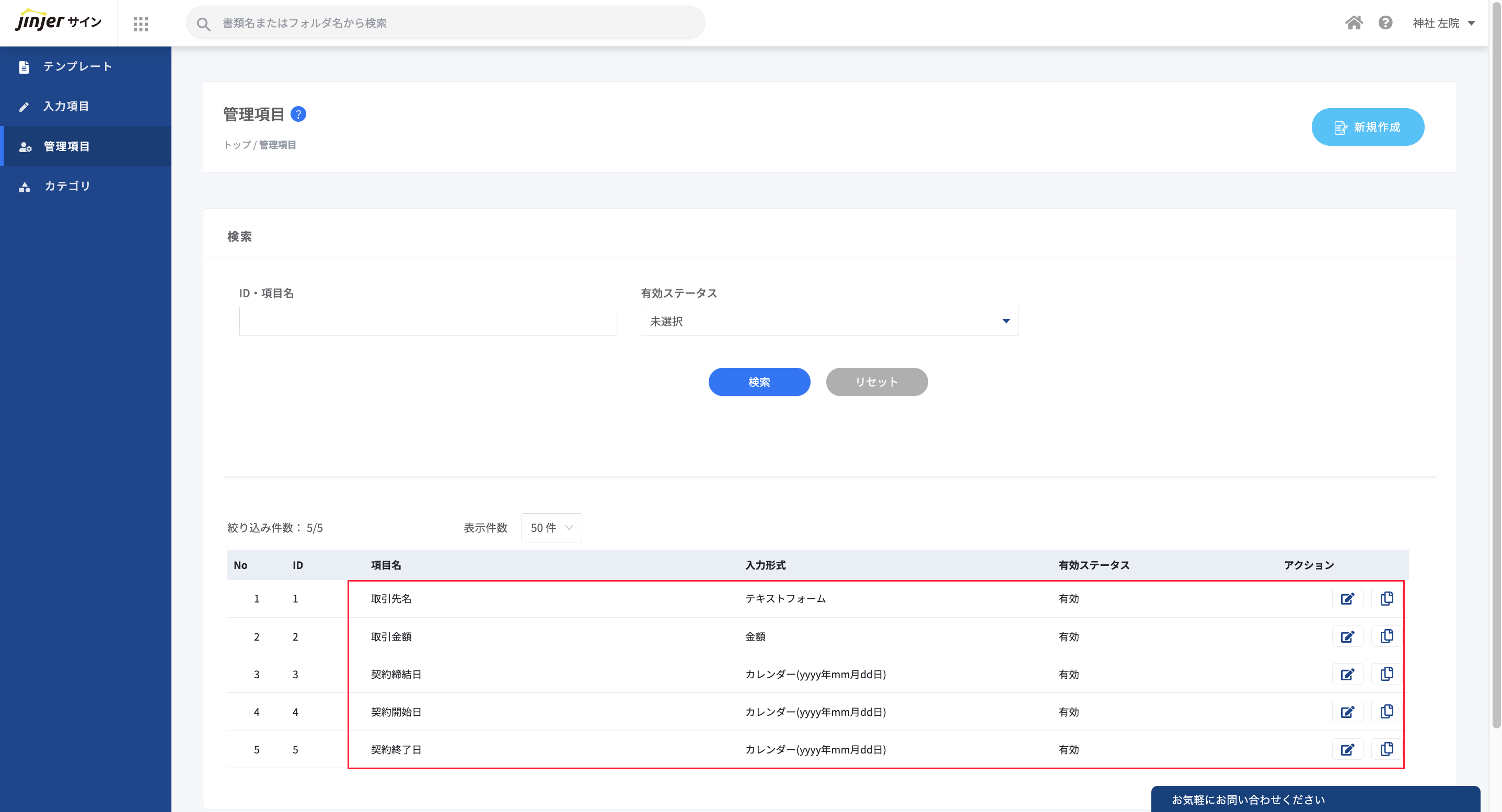Open the apps grid launcher icon
The image size is (1502, 812).
pos(141,24)
